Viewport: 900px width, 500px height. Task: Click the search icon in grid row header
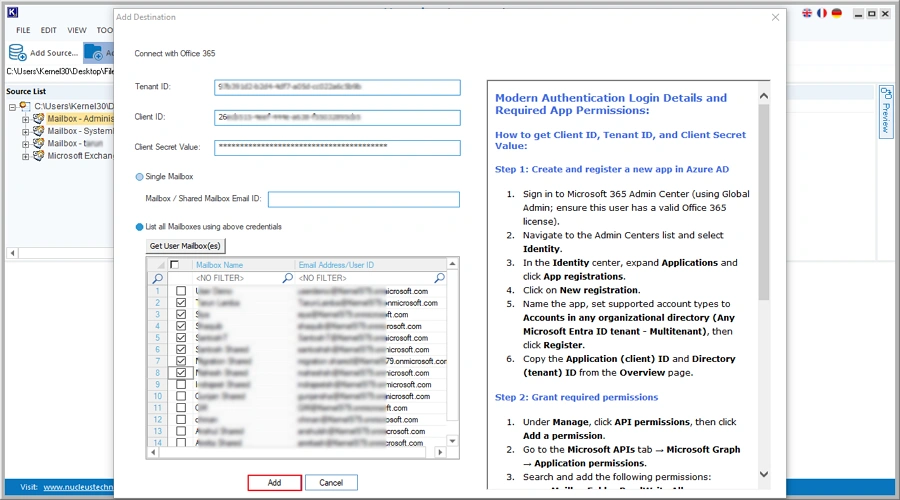point(157,278)
